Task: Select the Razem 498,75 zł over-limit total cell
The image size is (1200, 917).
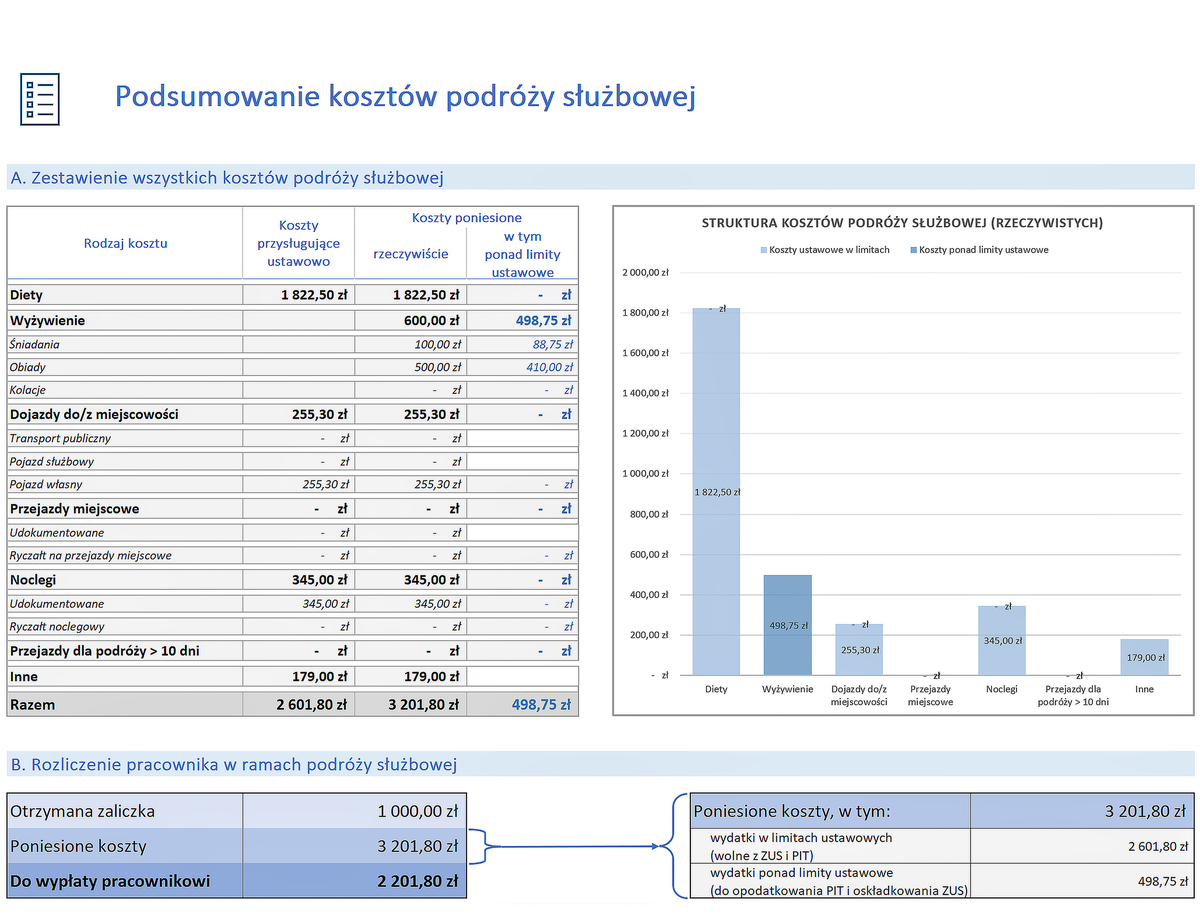Action: pyautogui.click(x=523, y=704)
